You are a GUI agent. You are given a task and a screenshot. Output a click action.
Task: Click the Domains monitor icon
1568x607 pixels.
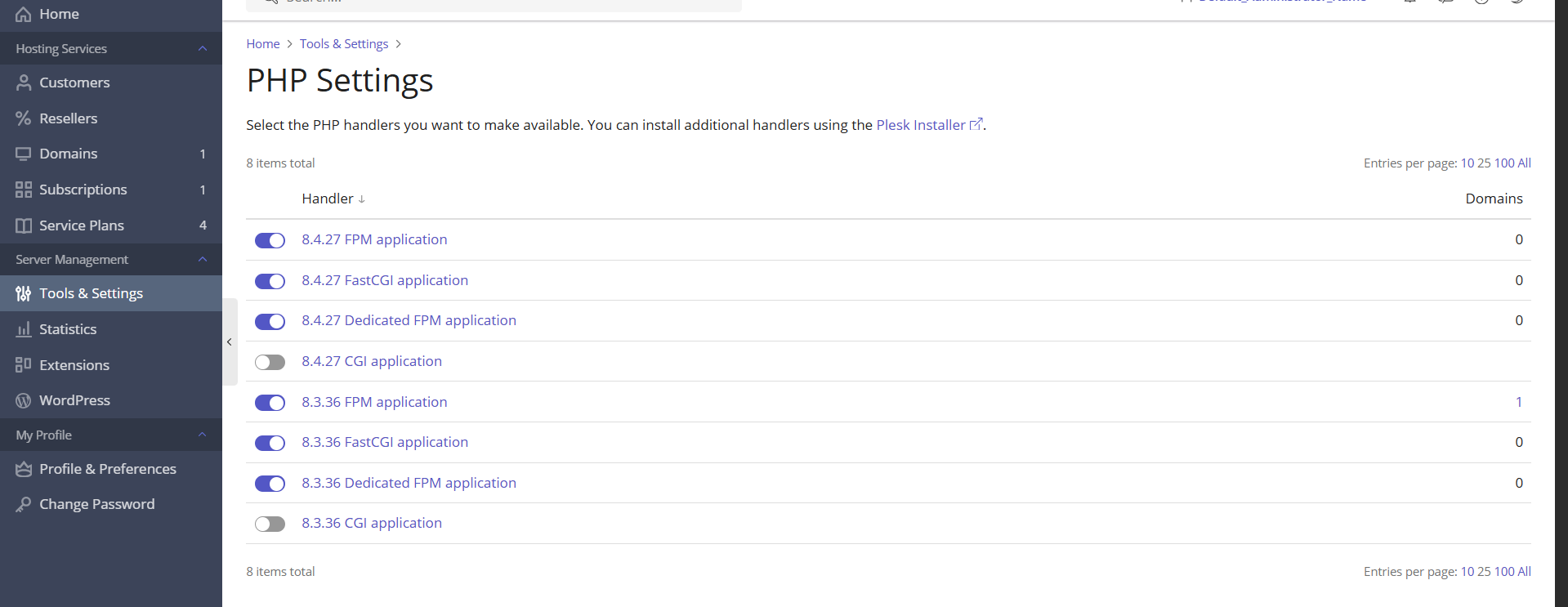coord(24,154)
